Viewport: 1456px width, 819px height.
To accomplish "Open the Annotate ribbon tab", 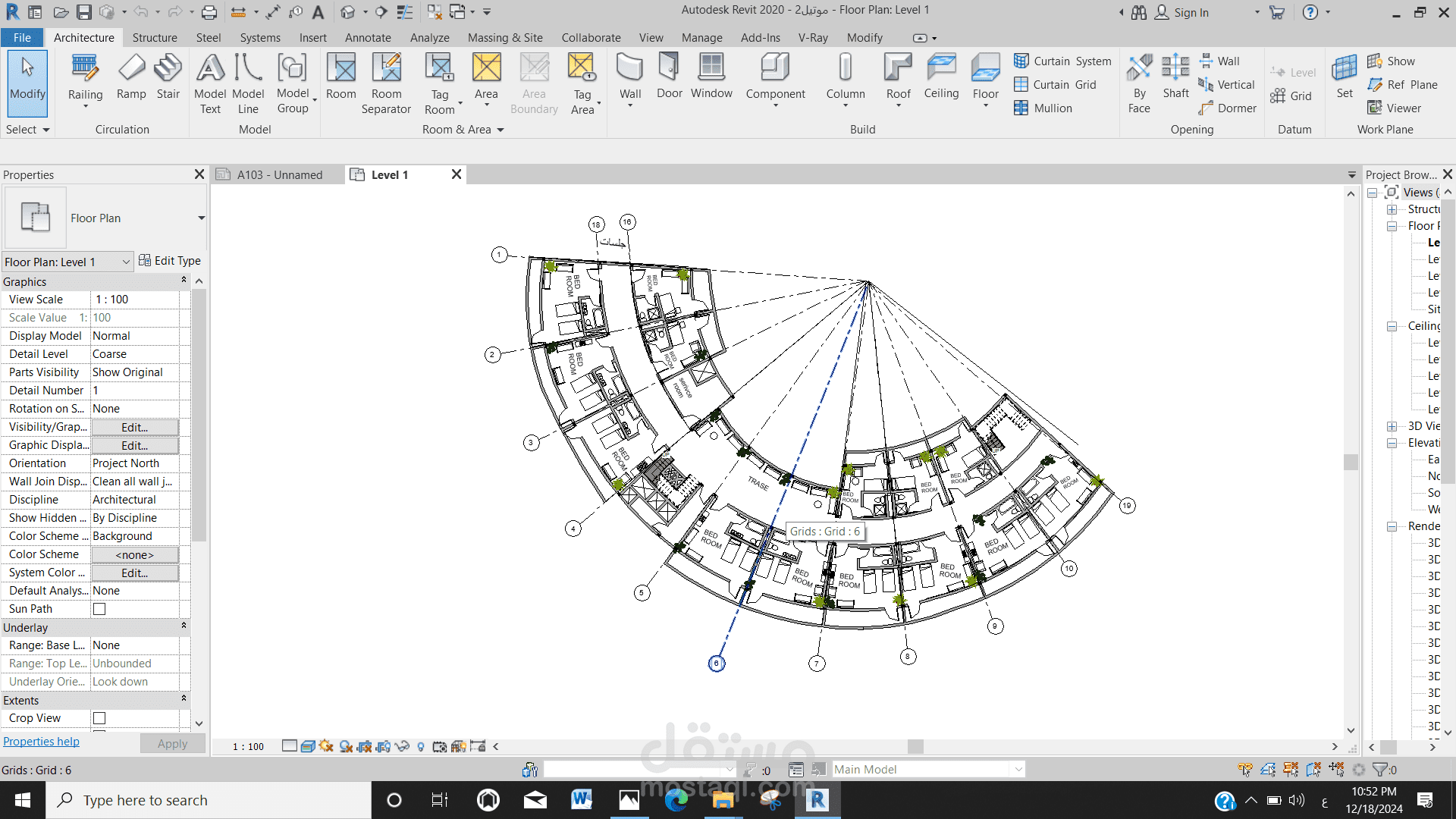I will click(x=368, y=38).
